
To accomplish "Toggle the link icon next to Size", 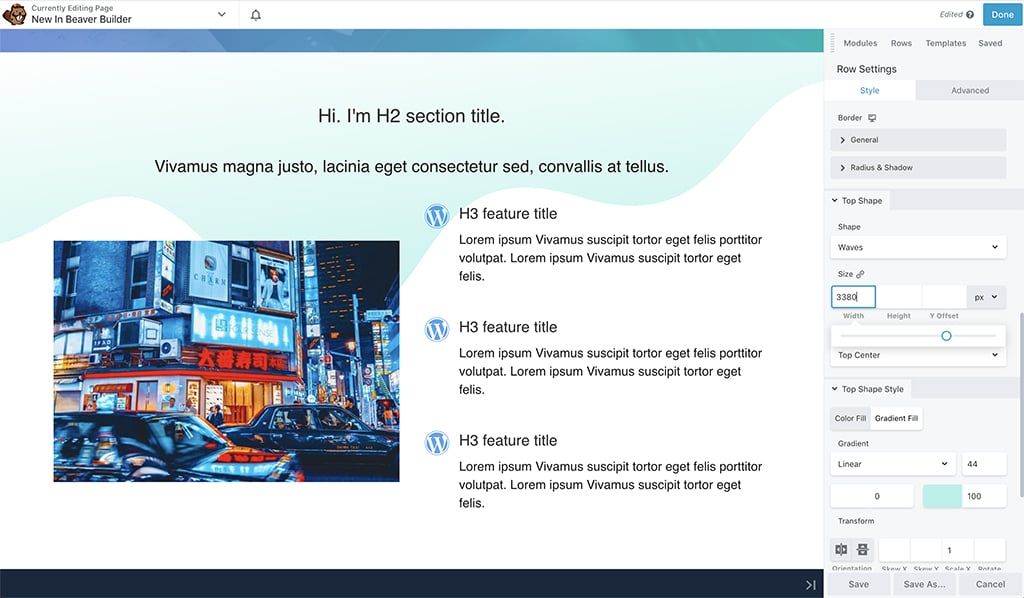I will (860, 274).
